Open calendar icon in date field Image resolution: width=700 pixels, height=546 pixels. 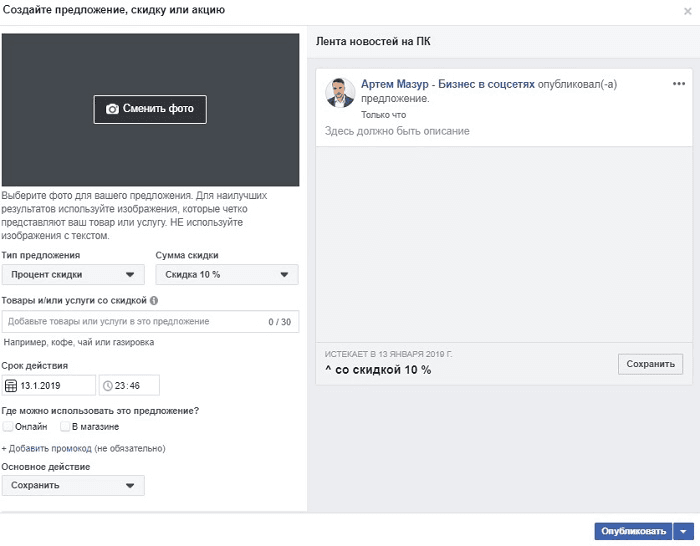pyautogui.click(x=11, y=386)
